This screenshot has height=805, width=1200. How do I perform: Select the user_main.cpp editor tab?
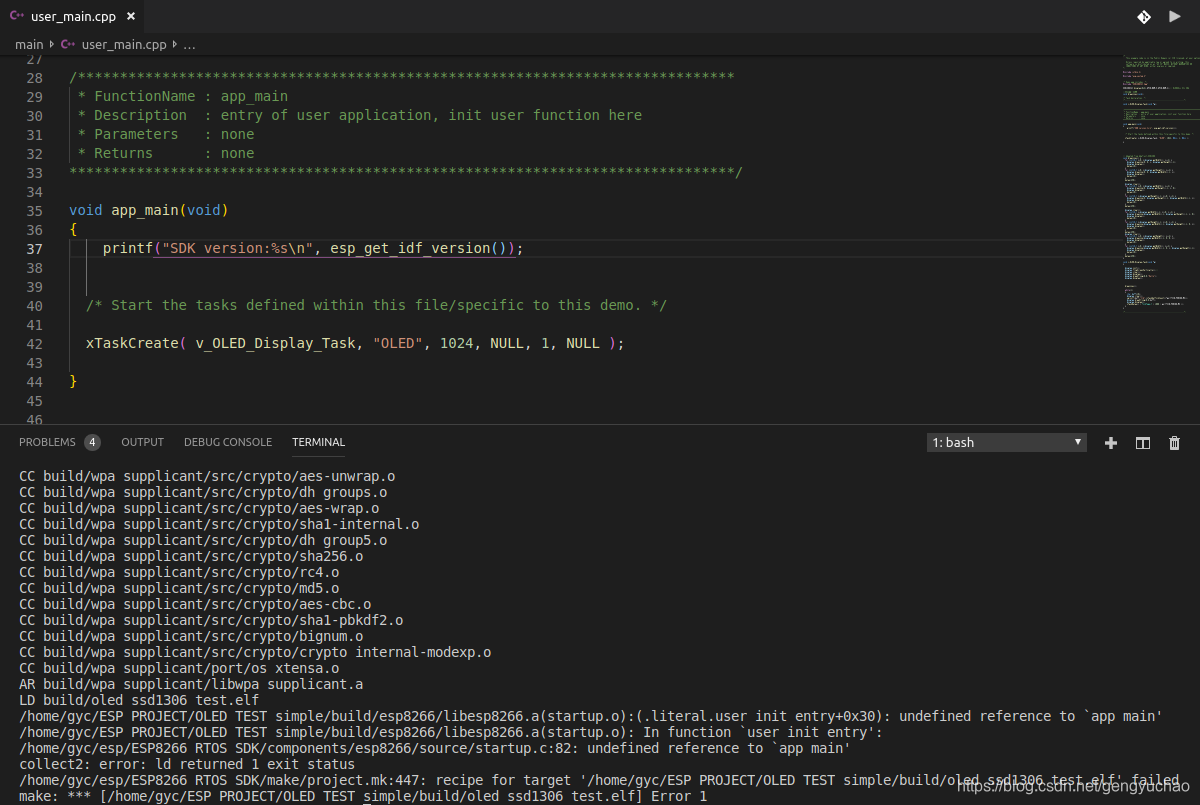pyautogui.click(x=72, y=17)
